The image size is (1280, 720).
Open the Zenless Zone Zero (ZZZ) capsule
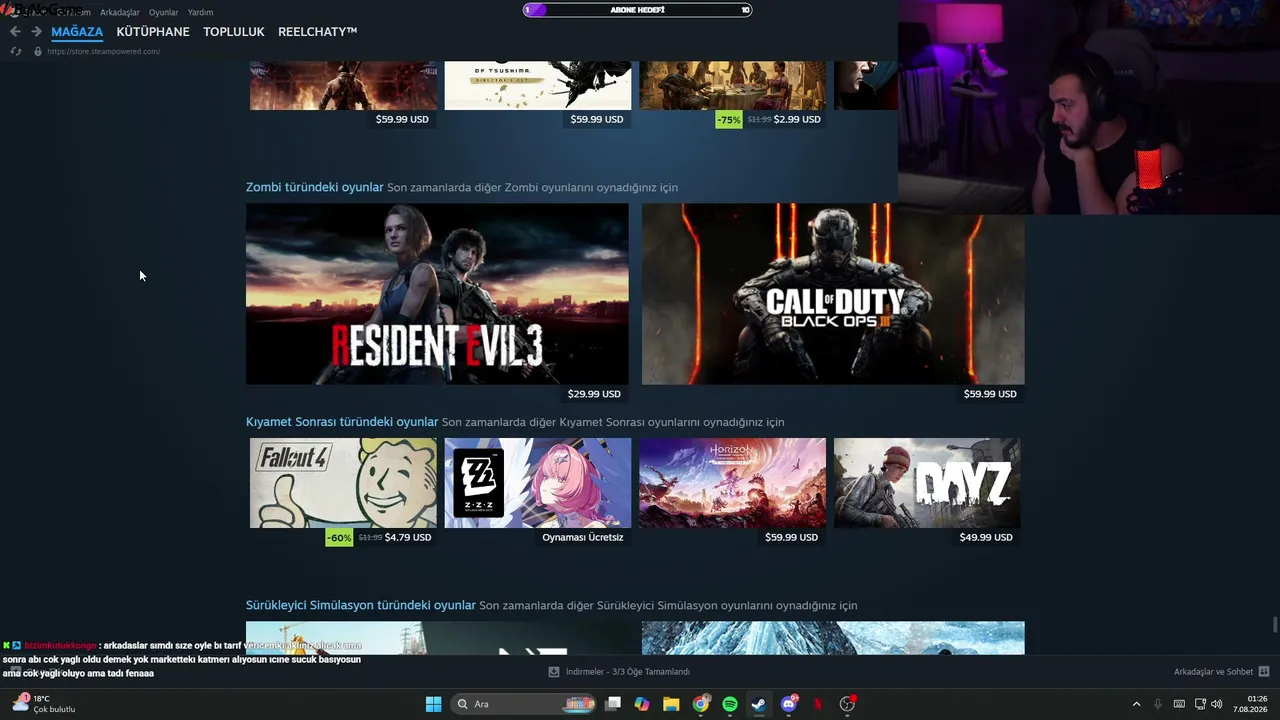tap(538, 483)
